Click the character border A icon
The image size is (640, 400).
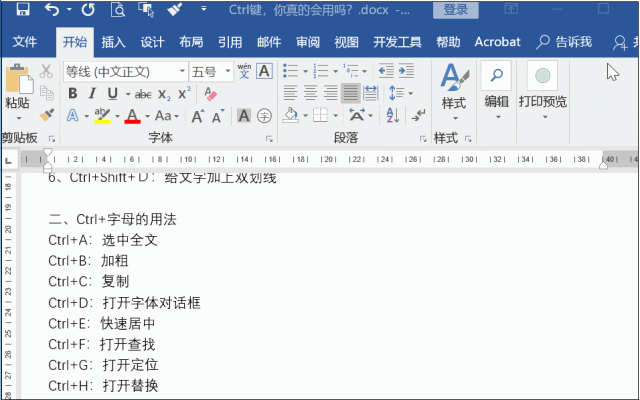[x=264, y=71]
